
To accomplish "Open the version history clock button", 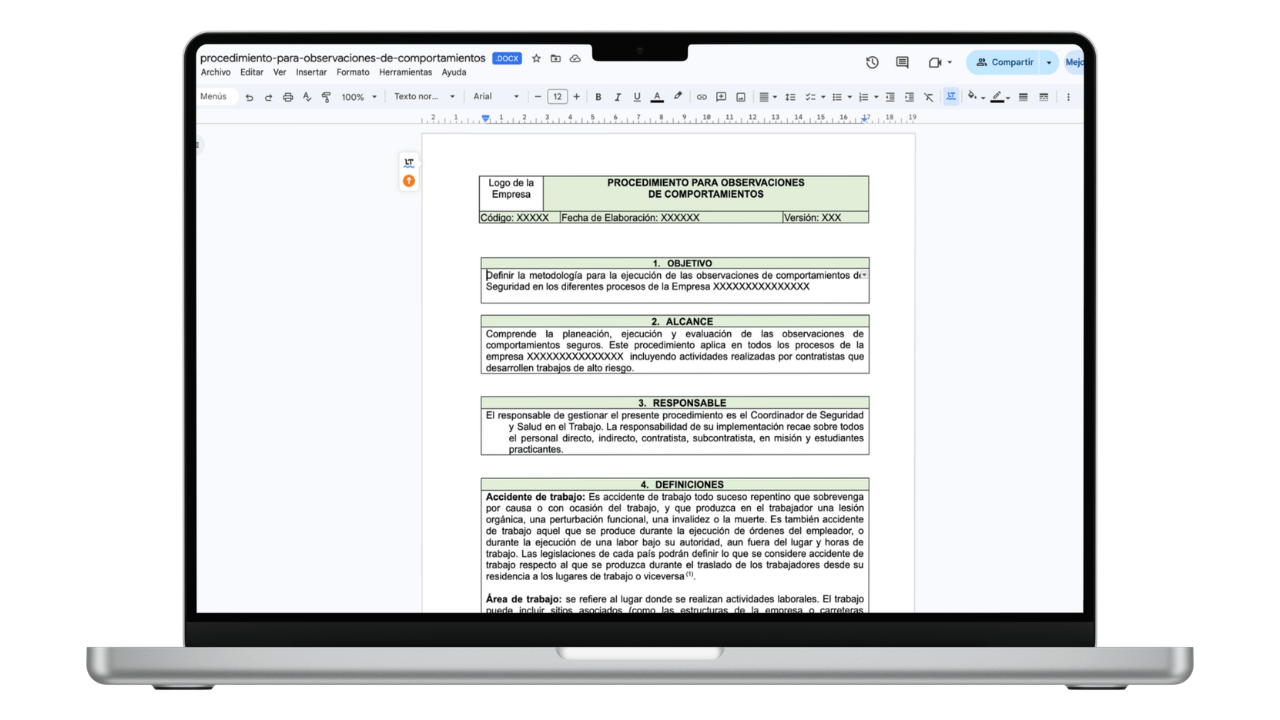I will point(871,62).
